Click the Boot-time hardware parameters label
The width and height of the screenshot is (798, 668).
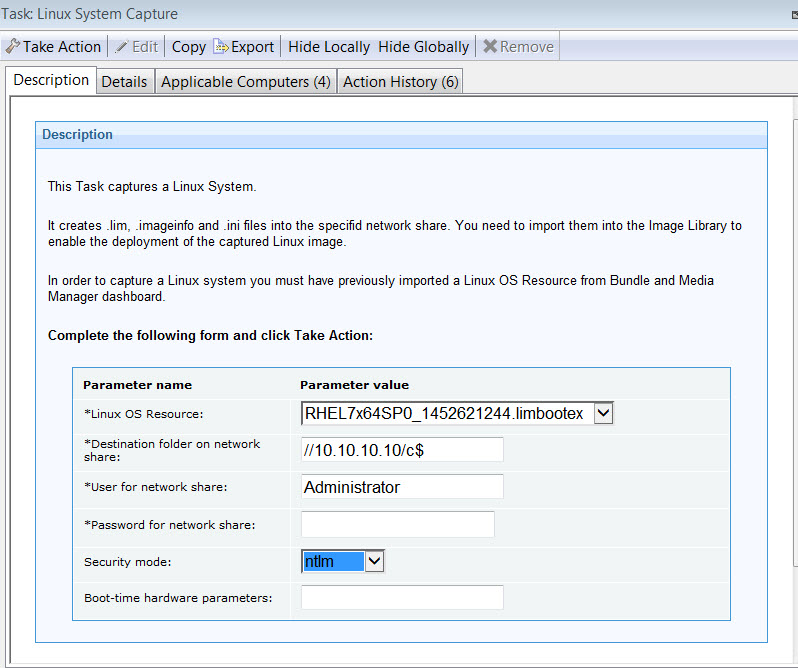tap(178, 598)
